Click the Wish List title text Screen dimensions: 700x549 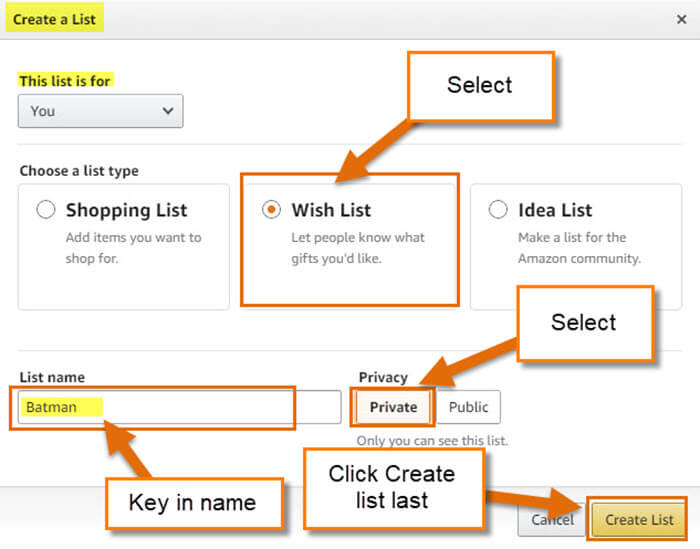[x=331, y=210]
